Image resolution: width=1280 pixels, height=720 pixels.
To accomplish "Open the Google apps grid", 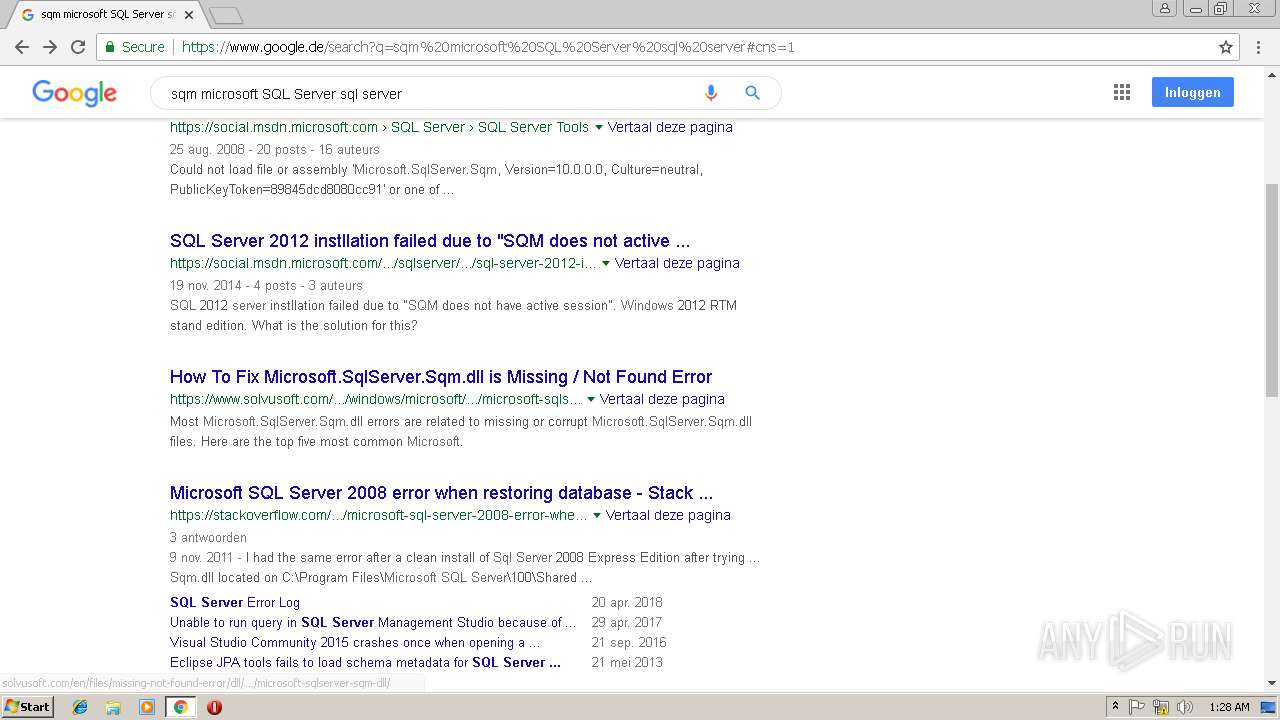I will [x=1122, y=92].
